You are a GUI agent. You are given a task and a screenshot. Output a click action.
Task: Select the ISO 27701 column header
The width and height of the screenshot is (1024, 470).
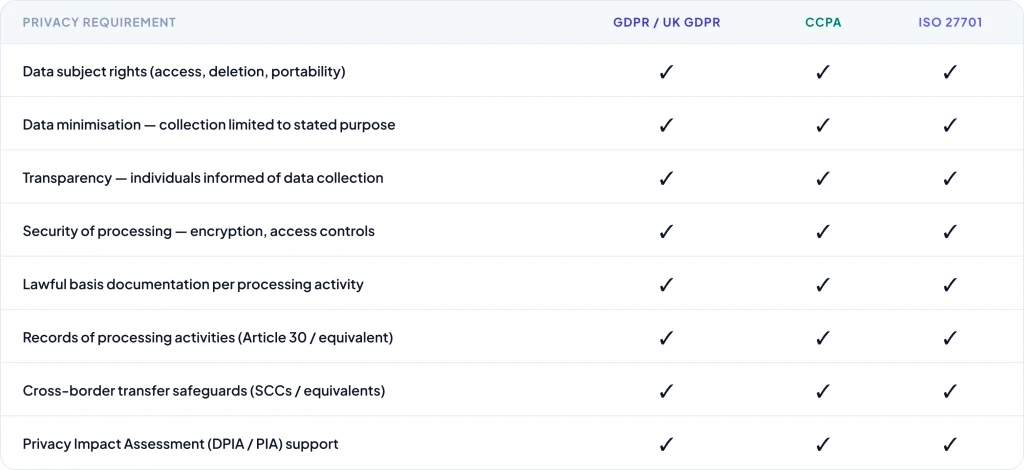950,22
